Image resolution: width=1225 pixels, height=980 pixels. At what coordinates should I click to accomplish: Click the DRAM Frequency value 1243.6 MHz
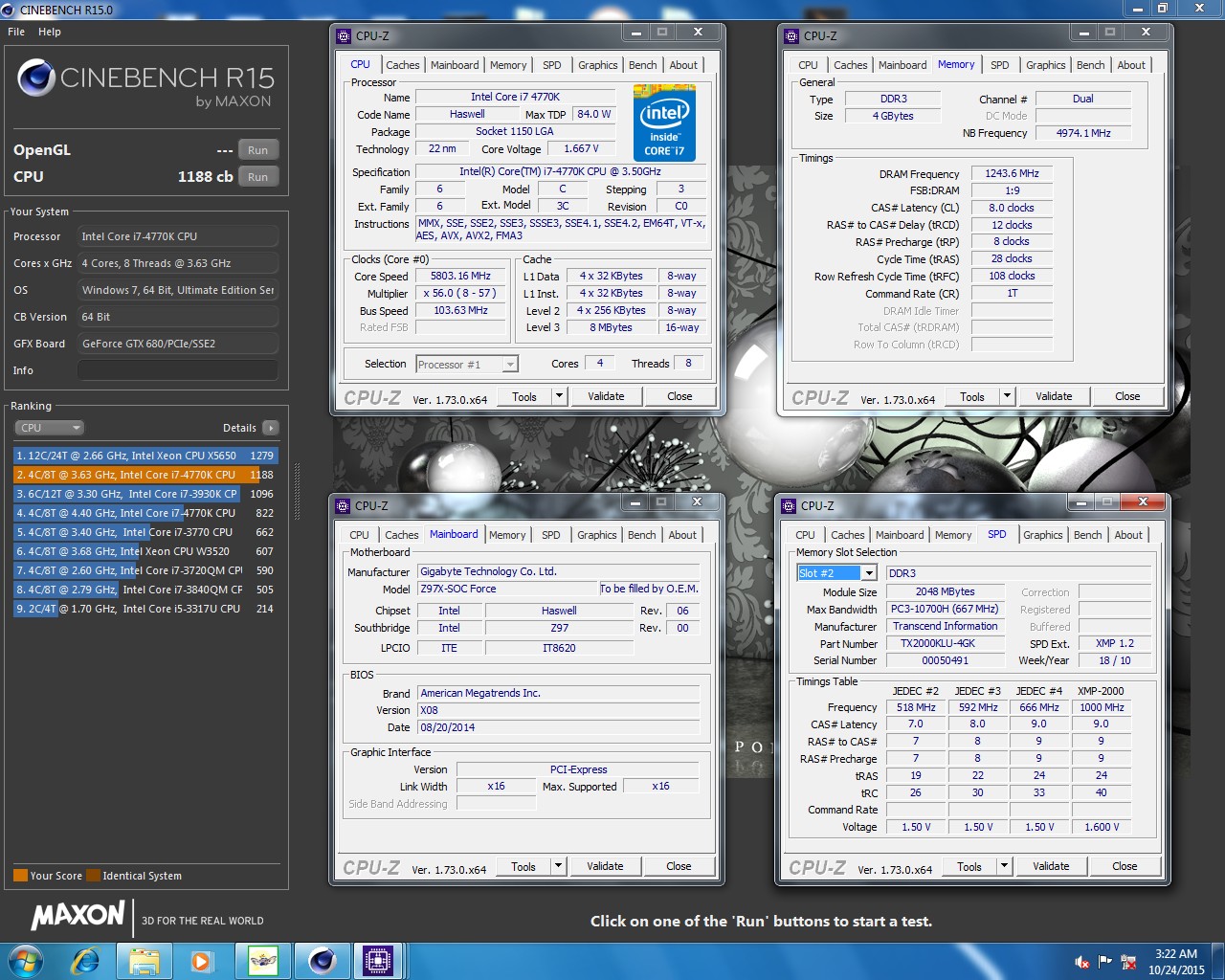coord(1012,173)
